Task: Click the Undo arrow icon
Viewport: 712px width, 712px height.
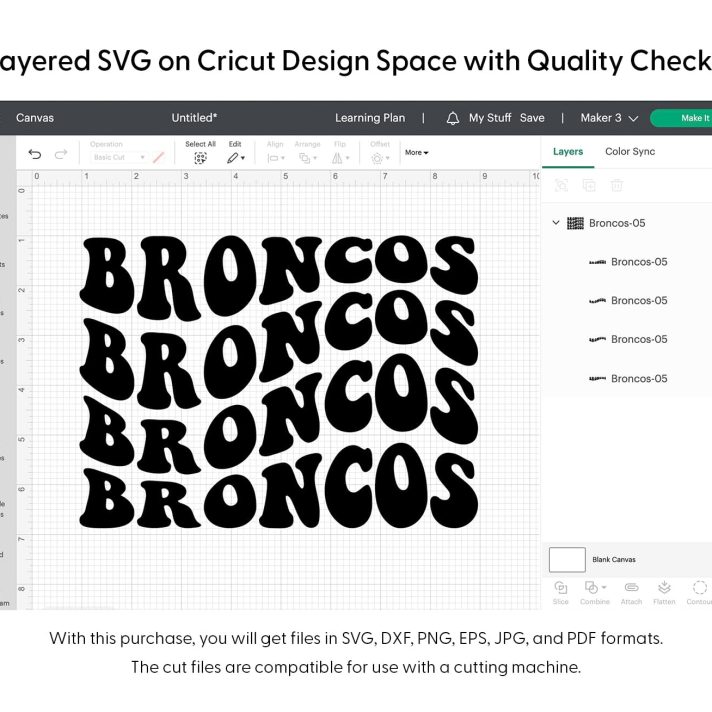Action: click(x=35, y=154)
